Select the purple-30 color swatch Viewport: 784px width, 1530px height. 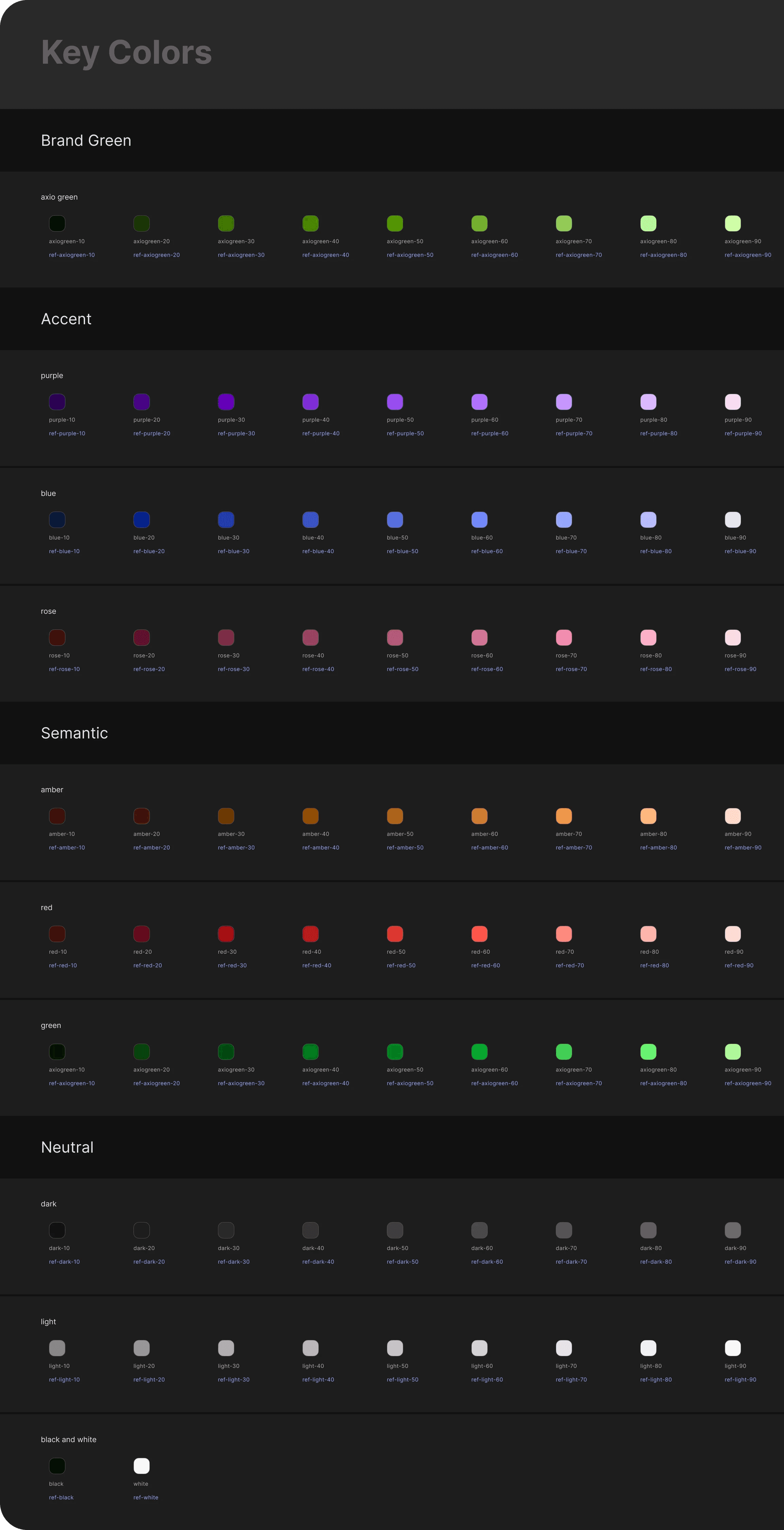point(226,402)
